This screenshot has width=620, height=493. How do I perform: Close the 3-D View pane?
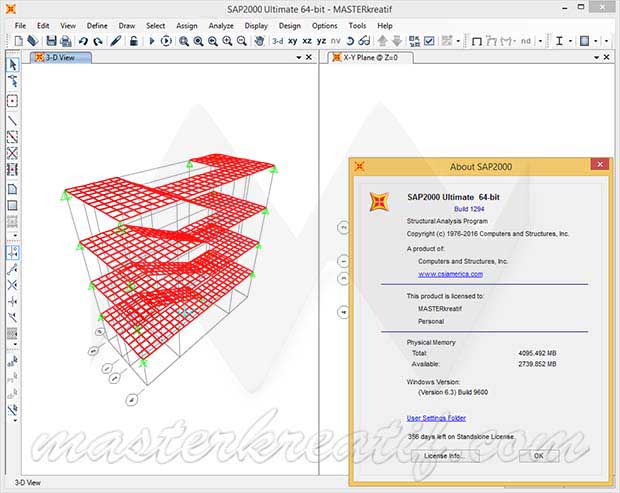coord(309,58)
